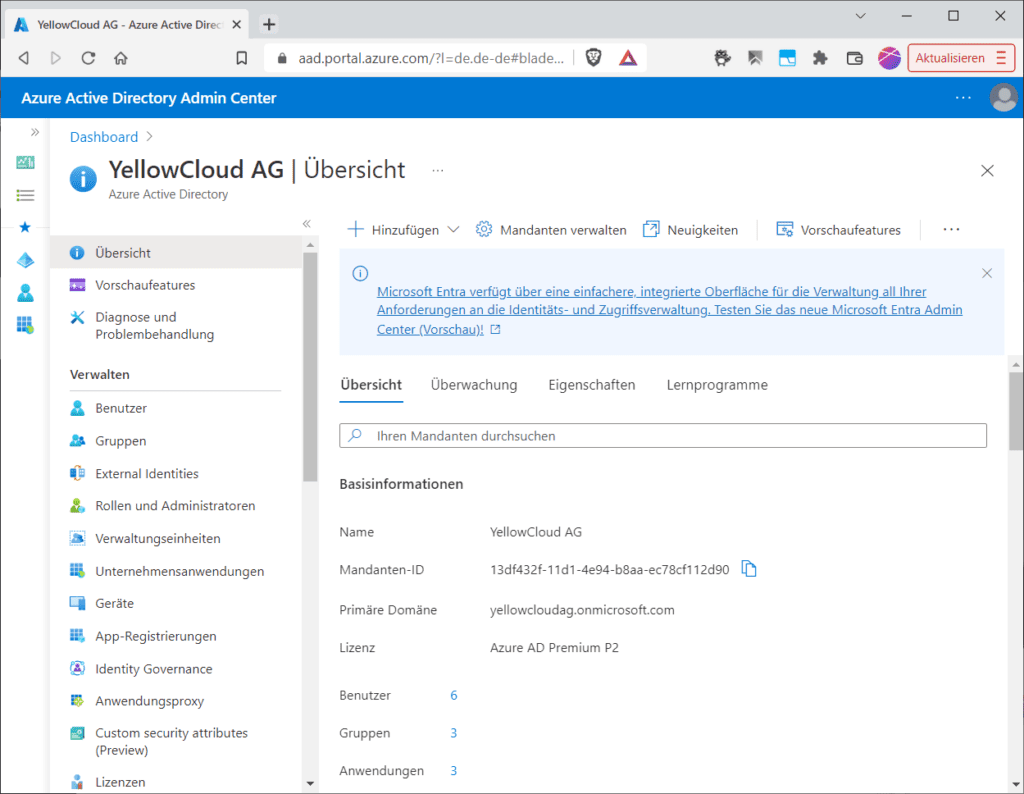Open the Azure Active Directory diamond icon
This screenshot has height=794, width=1024.
(x=25, y=260)
